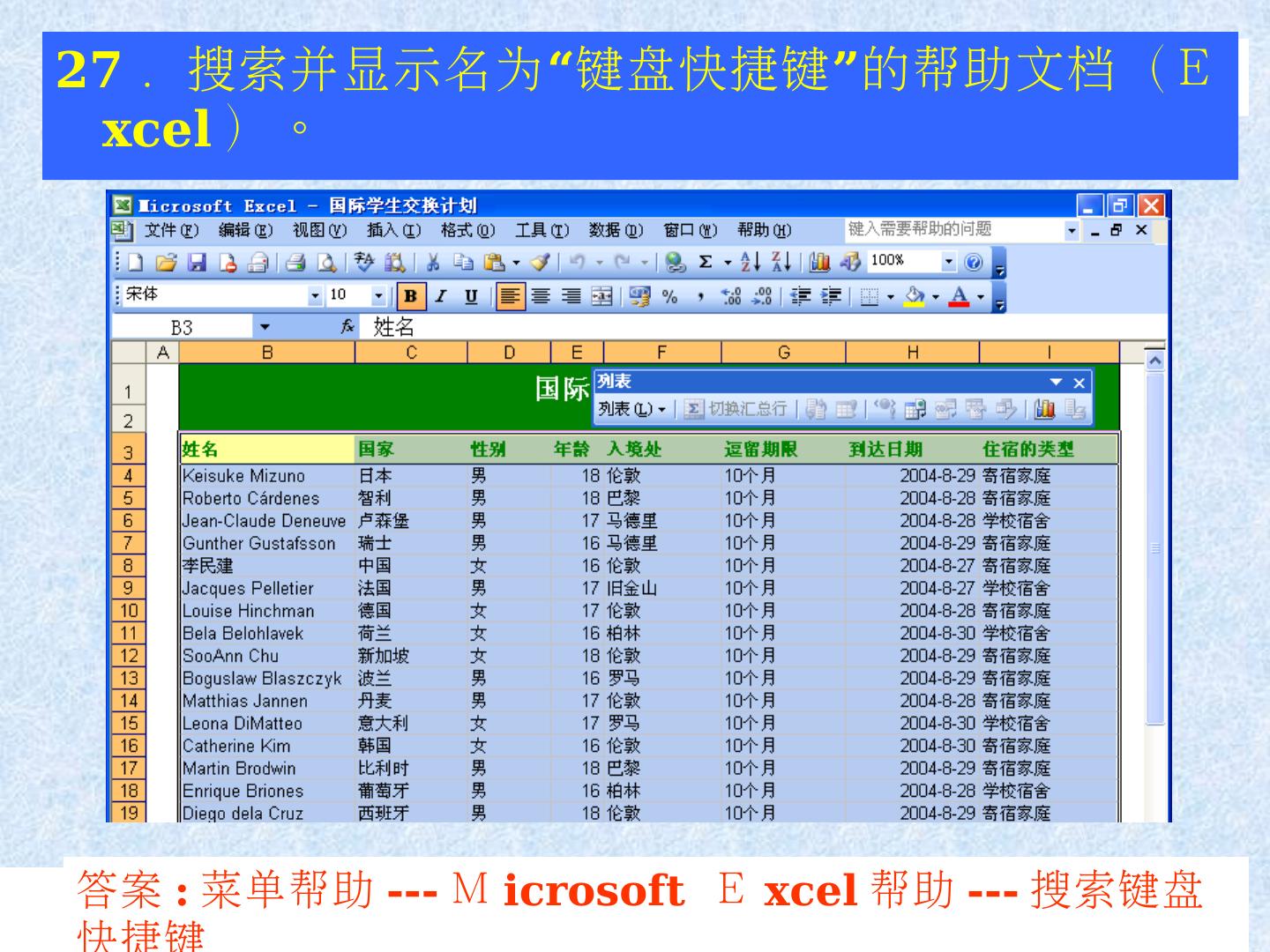
Task: Open the 文件(F) menu
Action: (172, 231)
